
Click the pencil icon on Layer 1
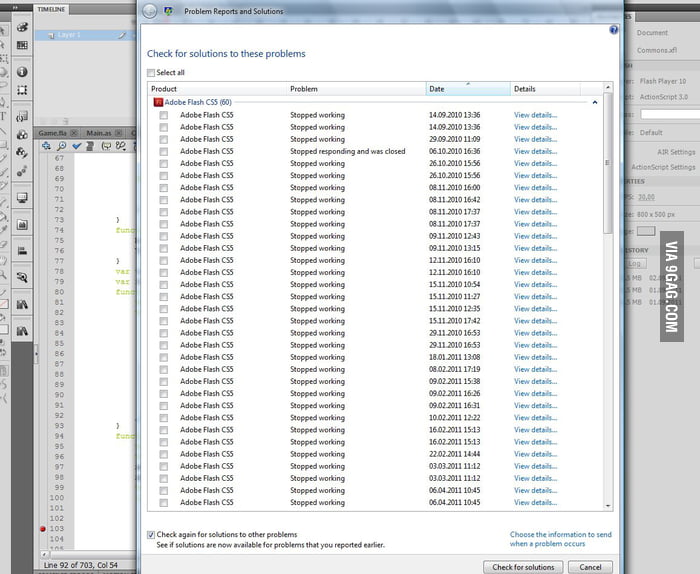tap(123, 34)
